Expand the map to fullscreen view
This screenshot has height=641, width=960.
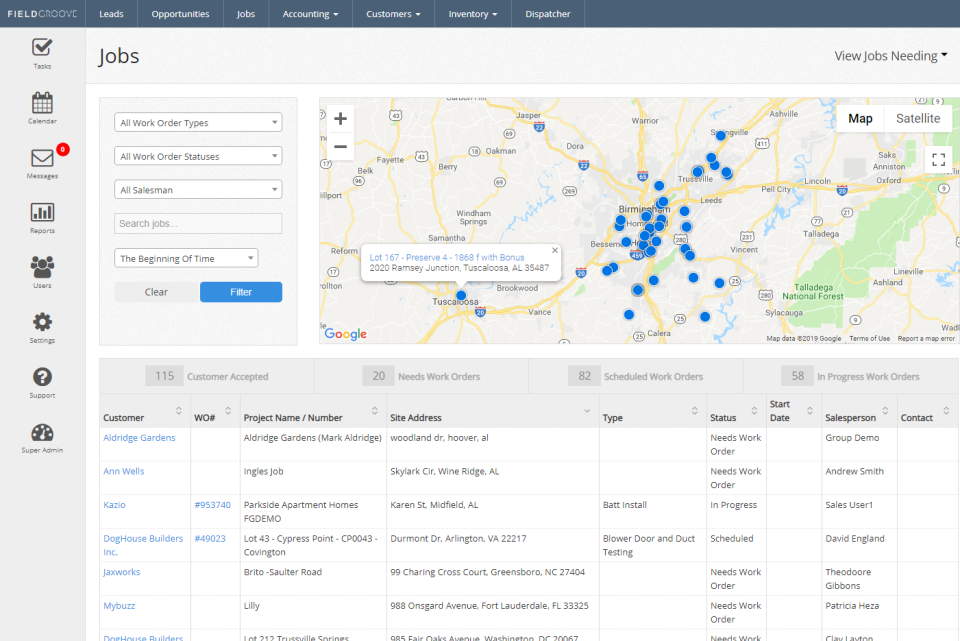[938, 159]
